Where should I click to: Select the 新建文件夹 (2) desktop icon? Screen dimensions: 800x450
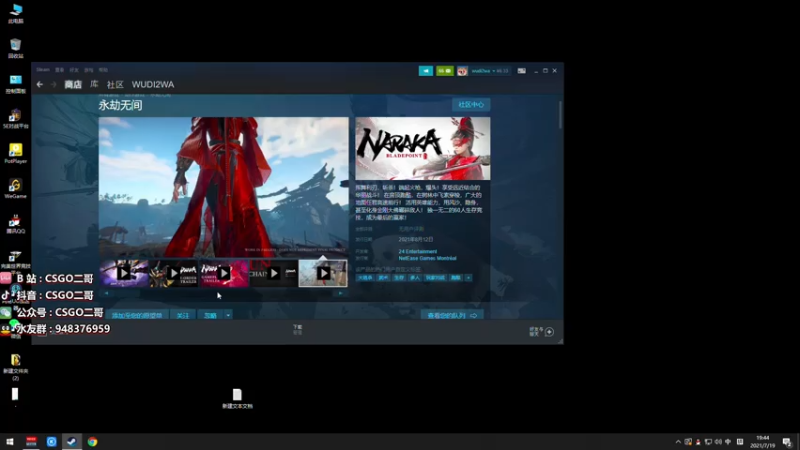(x=15, y=367)
